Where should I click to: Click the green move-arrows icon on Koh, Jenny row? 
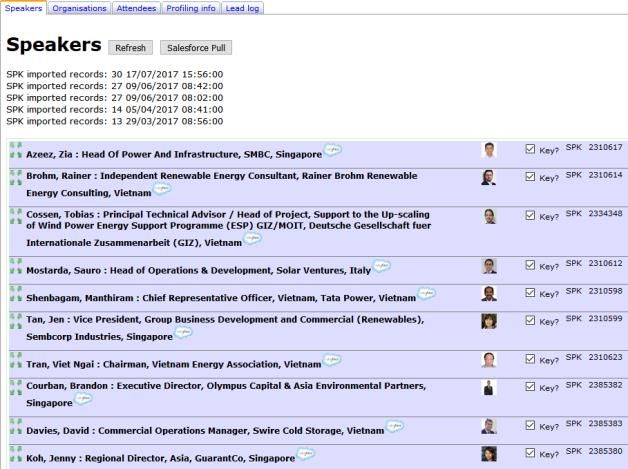[16, 454]
